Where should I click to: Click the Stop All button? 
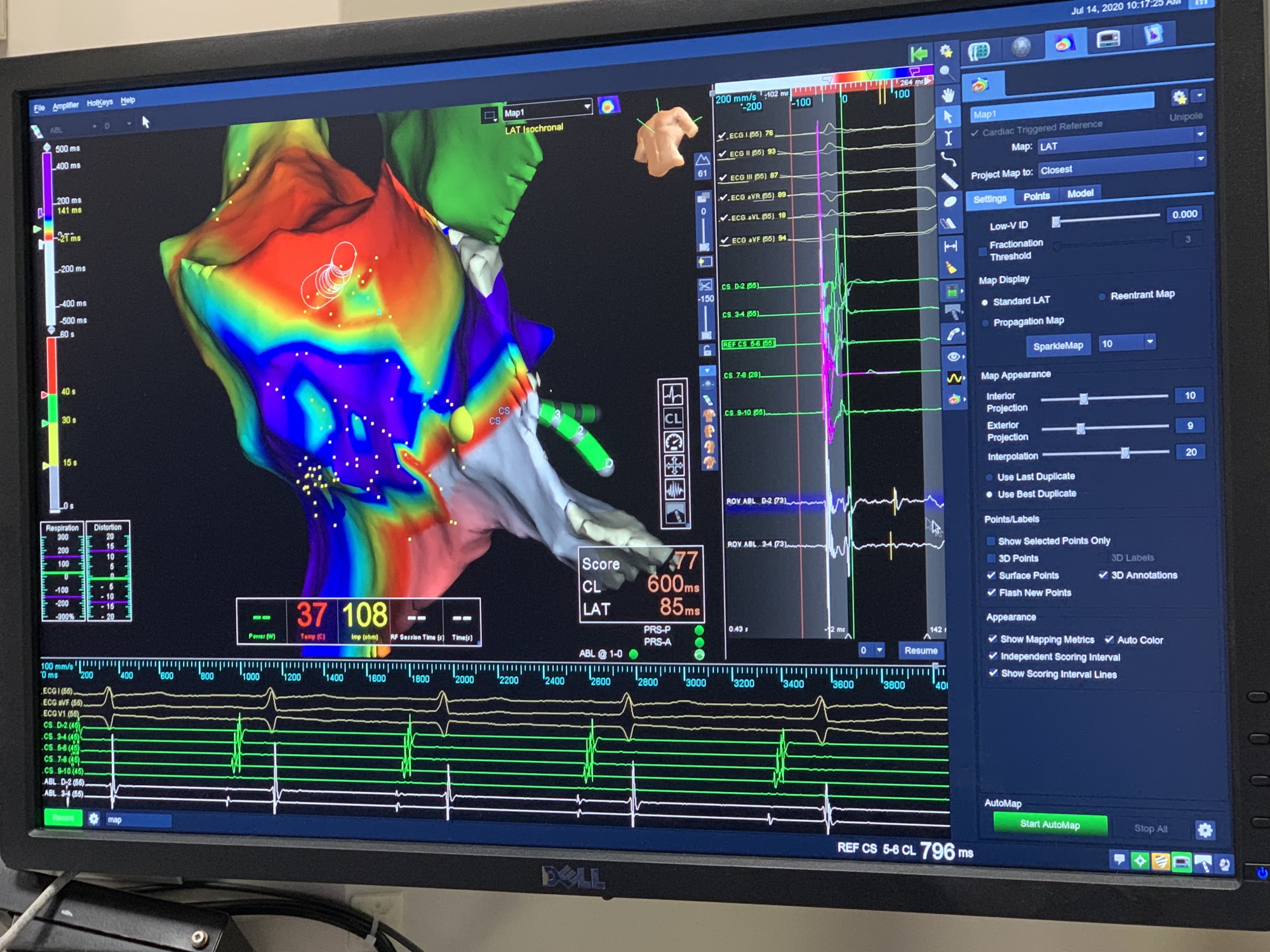1151,828
